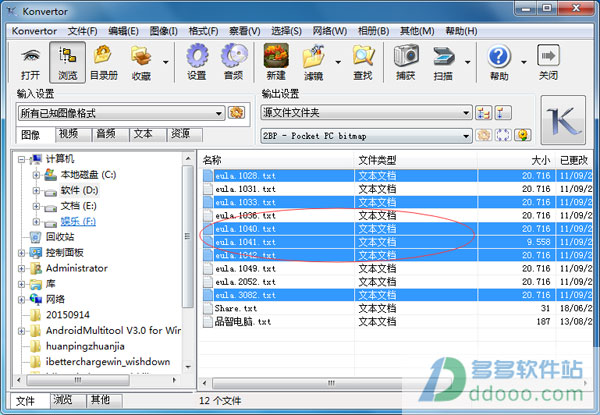Open the 网络(W) menu
Image resolution: width=600 pixels, height=415 pixels.
(x=329, y=31)
